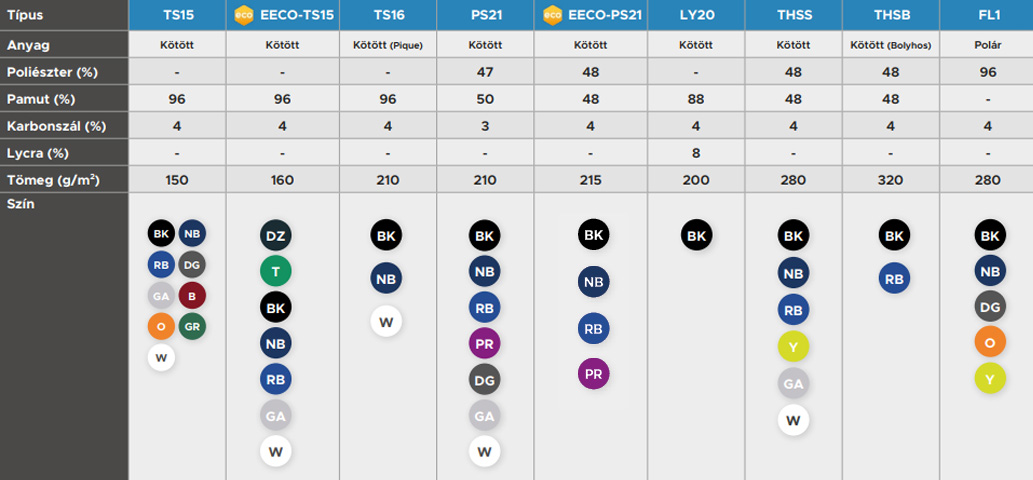Click the THSB type header
The width and height of the screenshot is (1033, 480).
click(x=891, y=15)
